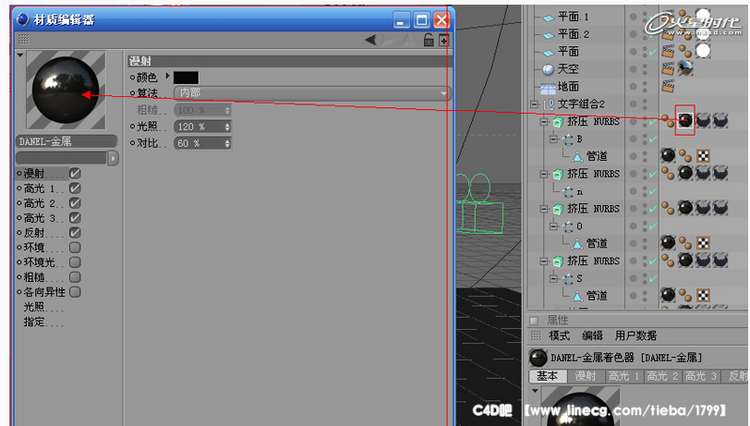Click the DANEL-金属 material name field
The image size is (750, 426).
click(x=66, y=142)
